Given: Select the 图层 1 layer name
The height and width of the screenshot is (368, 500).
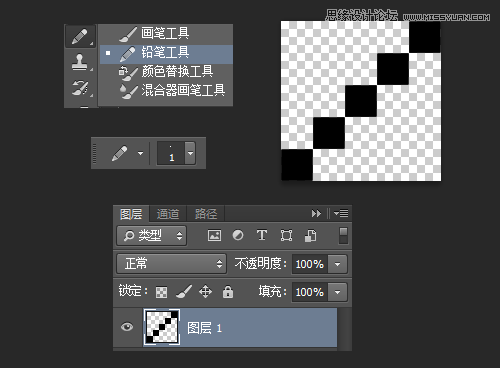Looking at the screenshot, I should [x=204, y=328].
